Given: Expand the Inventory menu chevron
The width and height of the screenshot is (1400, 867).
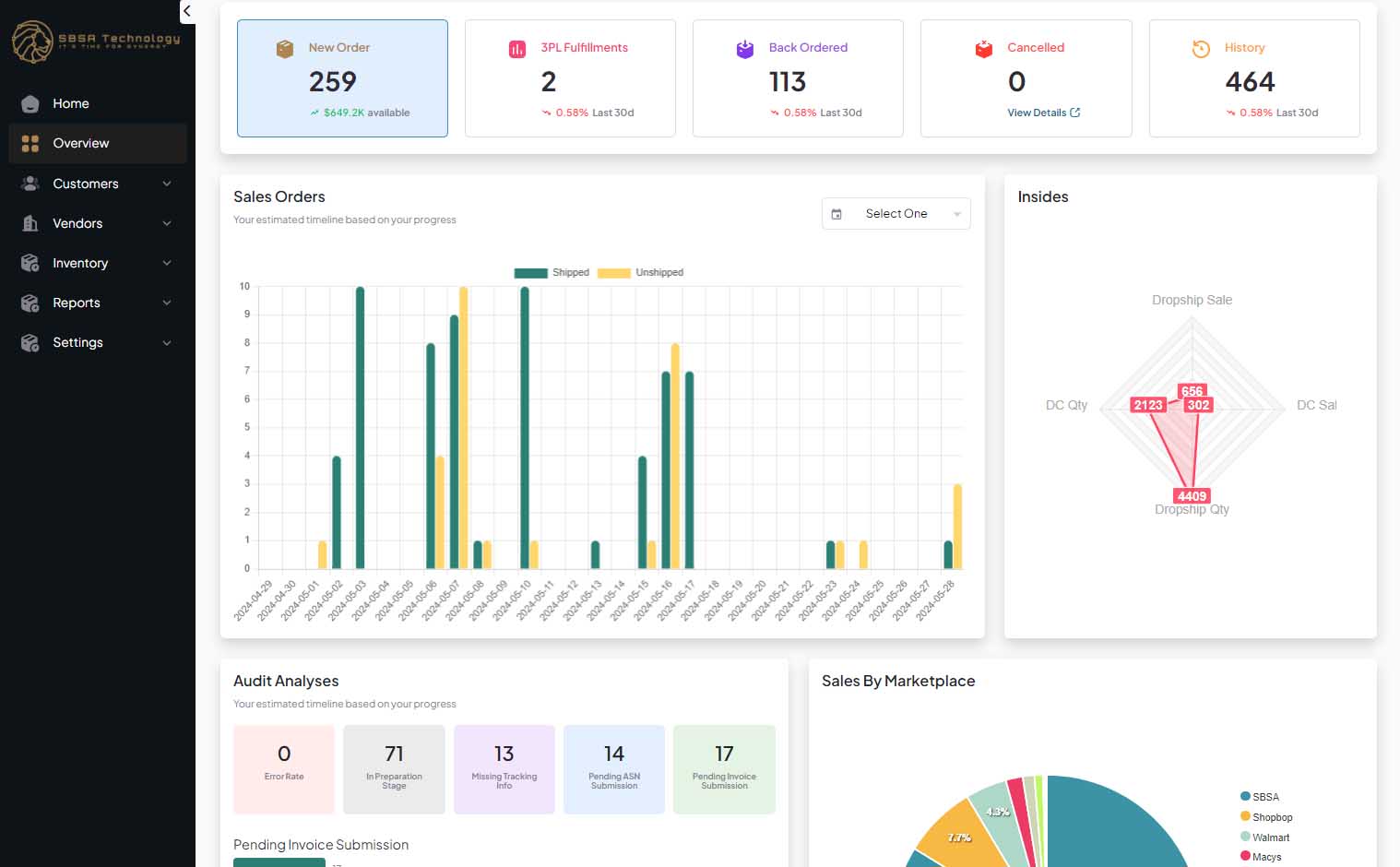Looking at the screenshot, I should (x=167, y=263).
